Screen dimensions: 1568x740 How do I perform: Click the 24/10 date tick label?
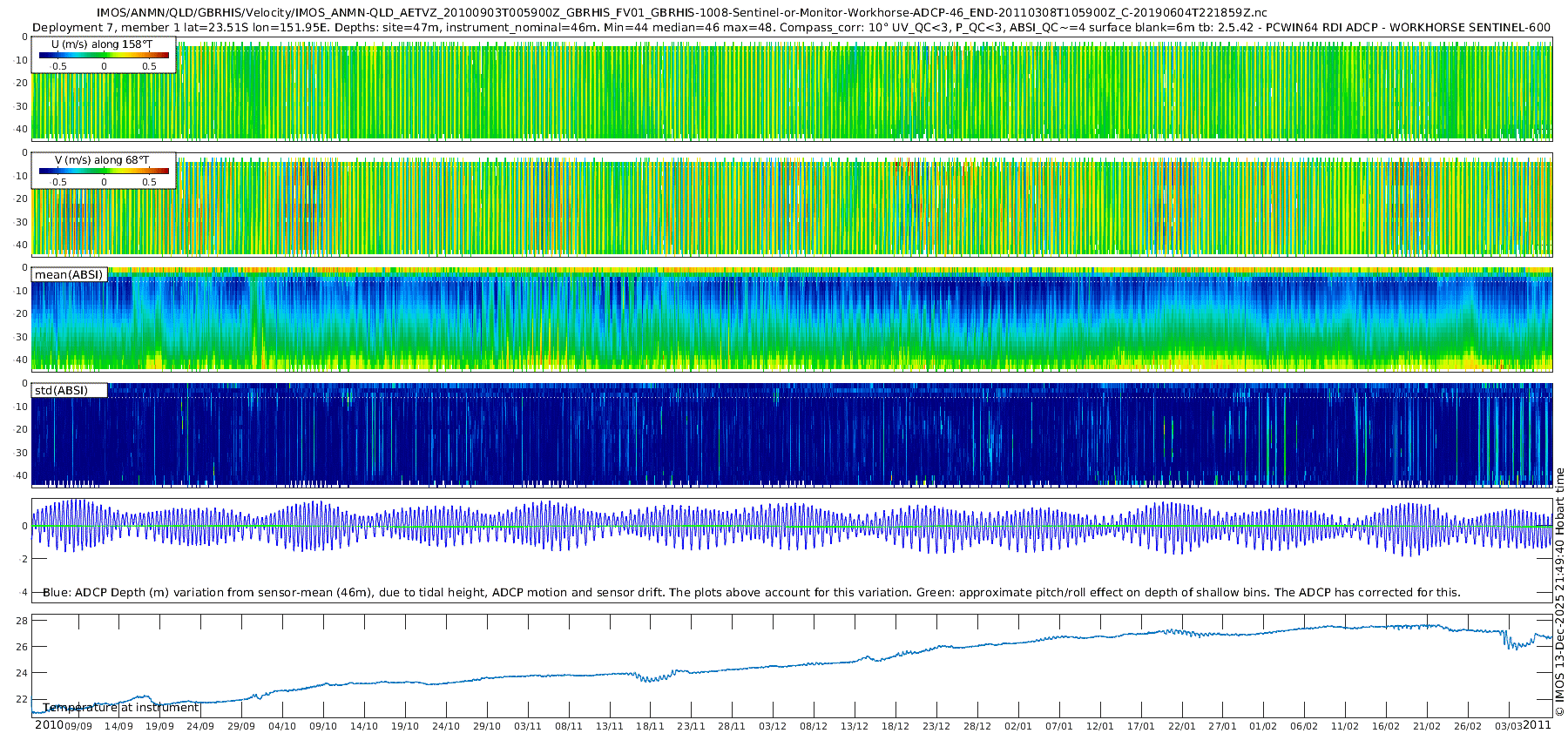(x=446, y=726)
